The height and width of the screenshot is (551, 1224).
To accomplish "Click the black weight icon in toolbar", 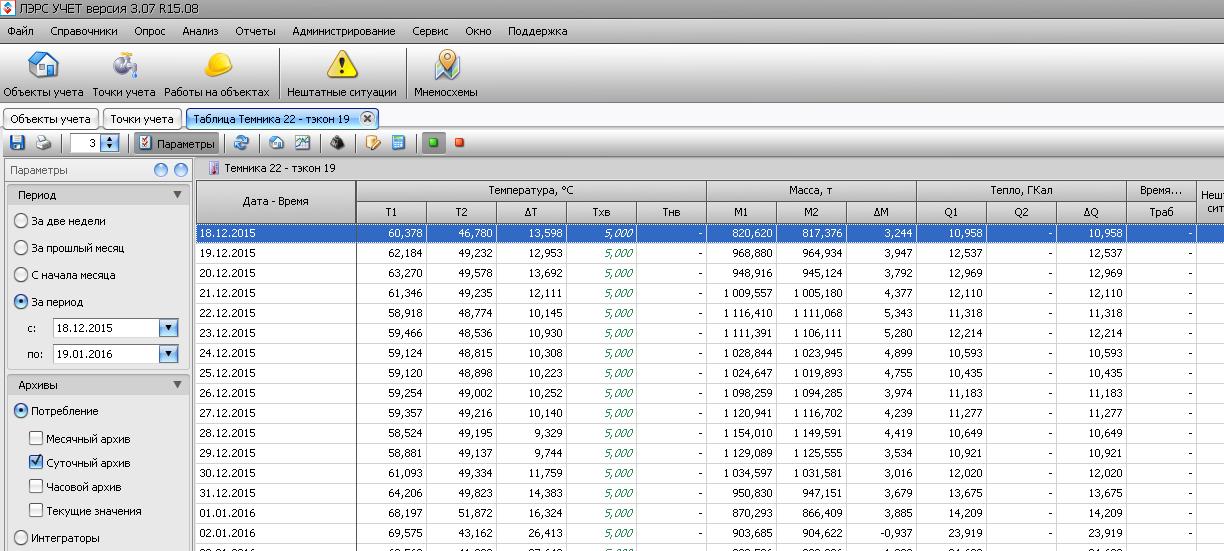I will click(x=338, y=143).
